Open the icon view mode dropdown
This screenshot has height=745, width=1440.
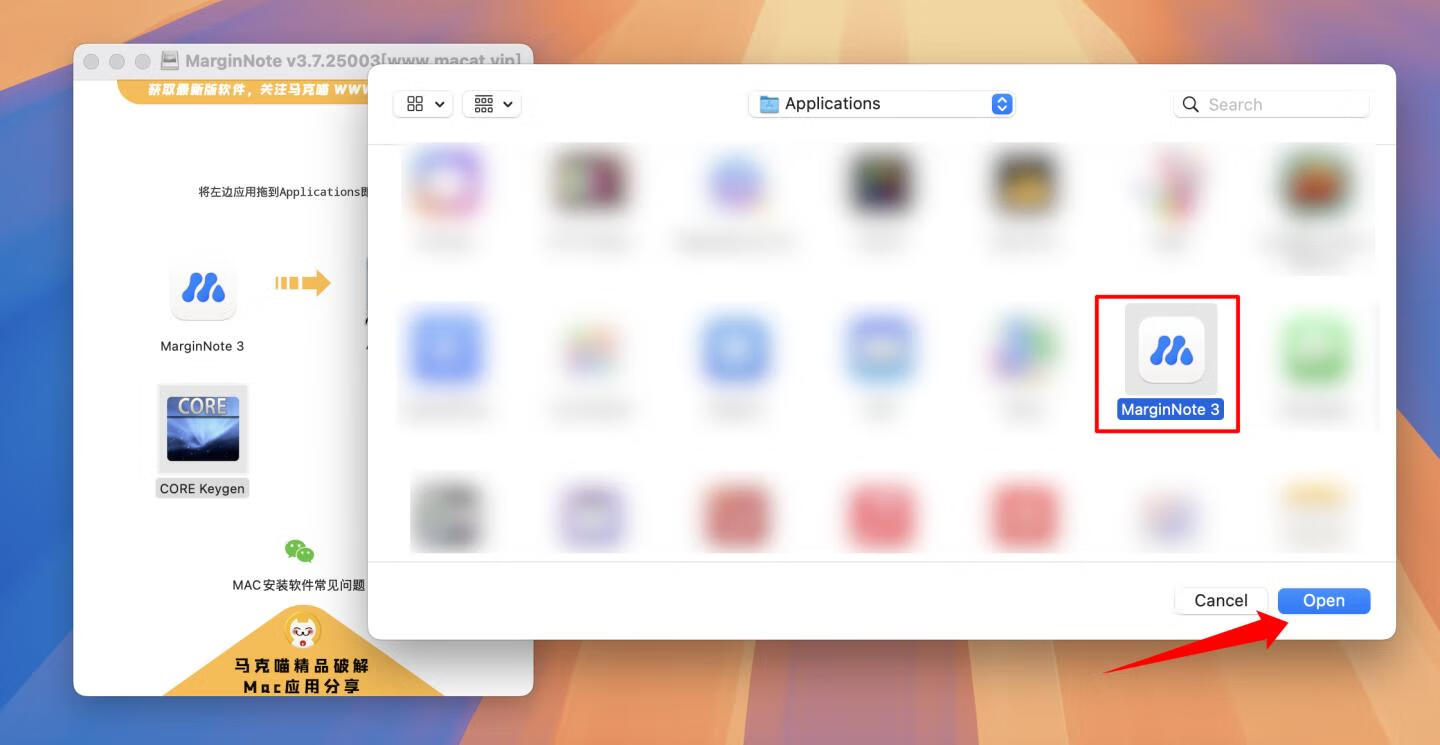point(424,104)
